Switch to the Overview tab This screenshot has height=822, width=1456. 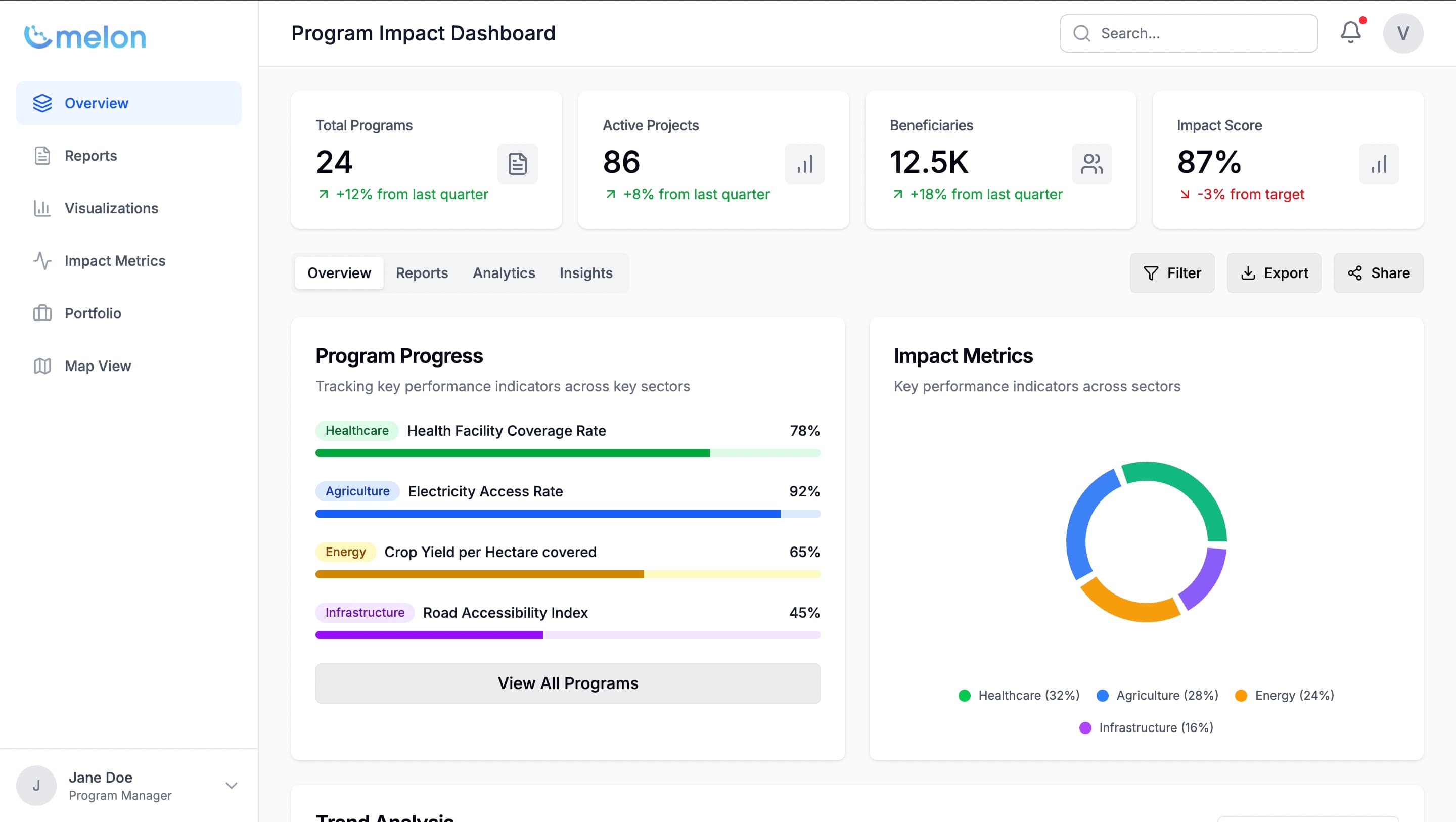point(339,273)
